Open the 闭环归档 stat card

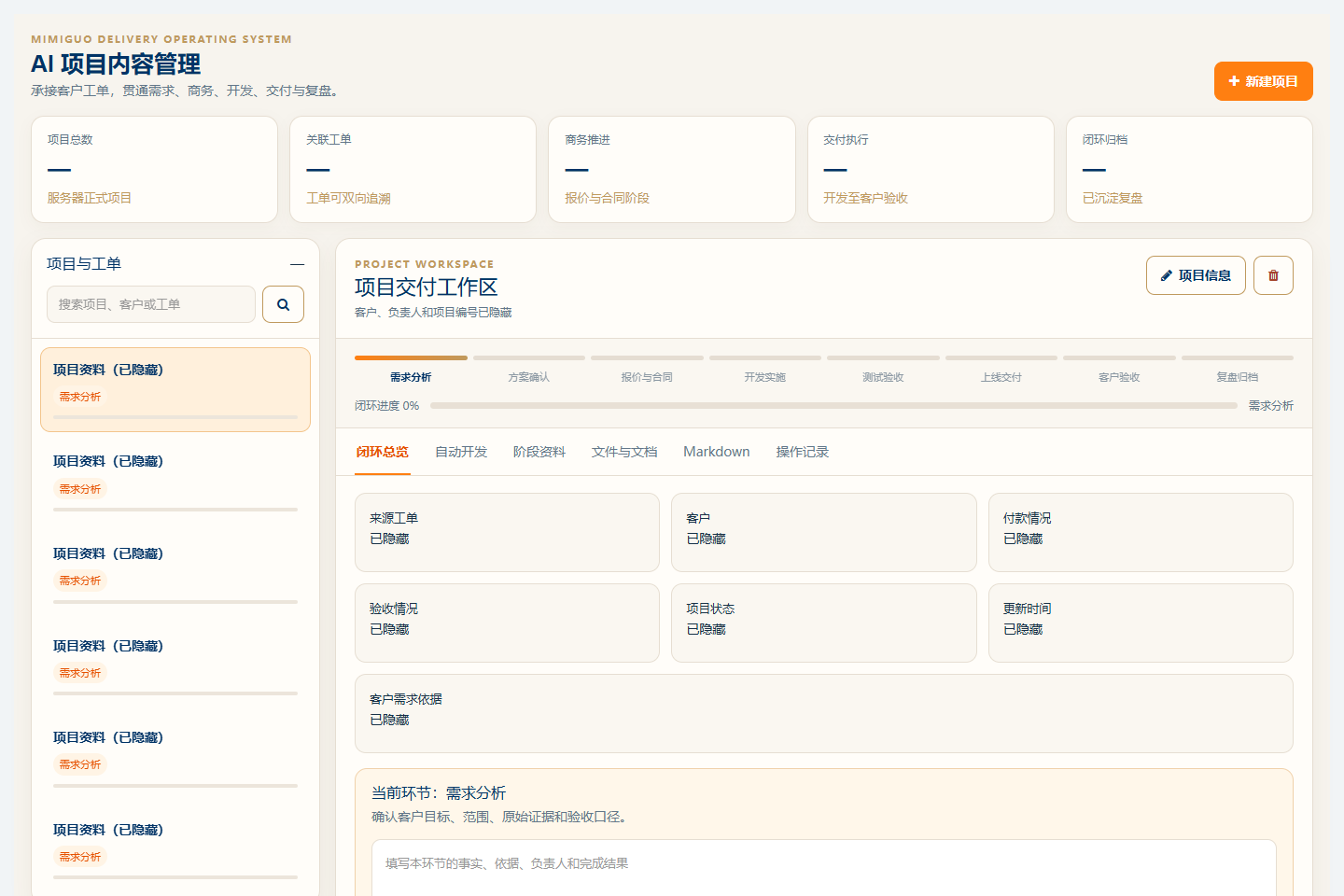[1189, 170]
